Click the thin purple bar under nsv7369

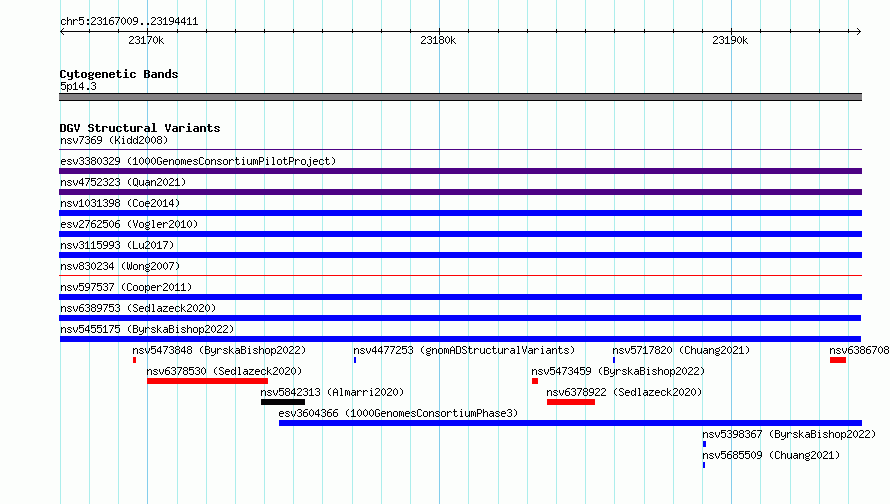[x=460, y=150]
